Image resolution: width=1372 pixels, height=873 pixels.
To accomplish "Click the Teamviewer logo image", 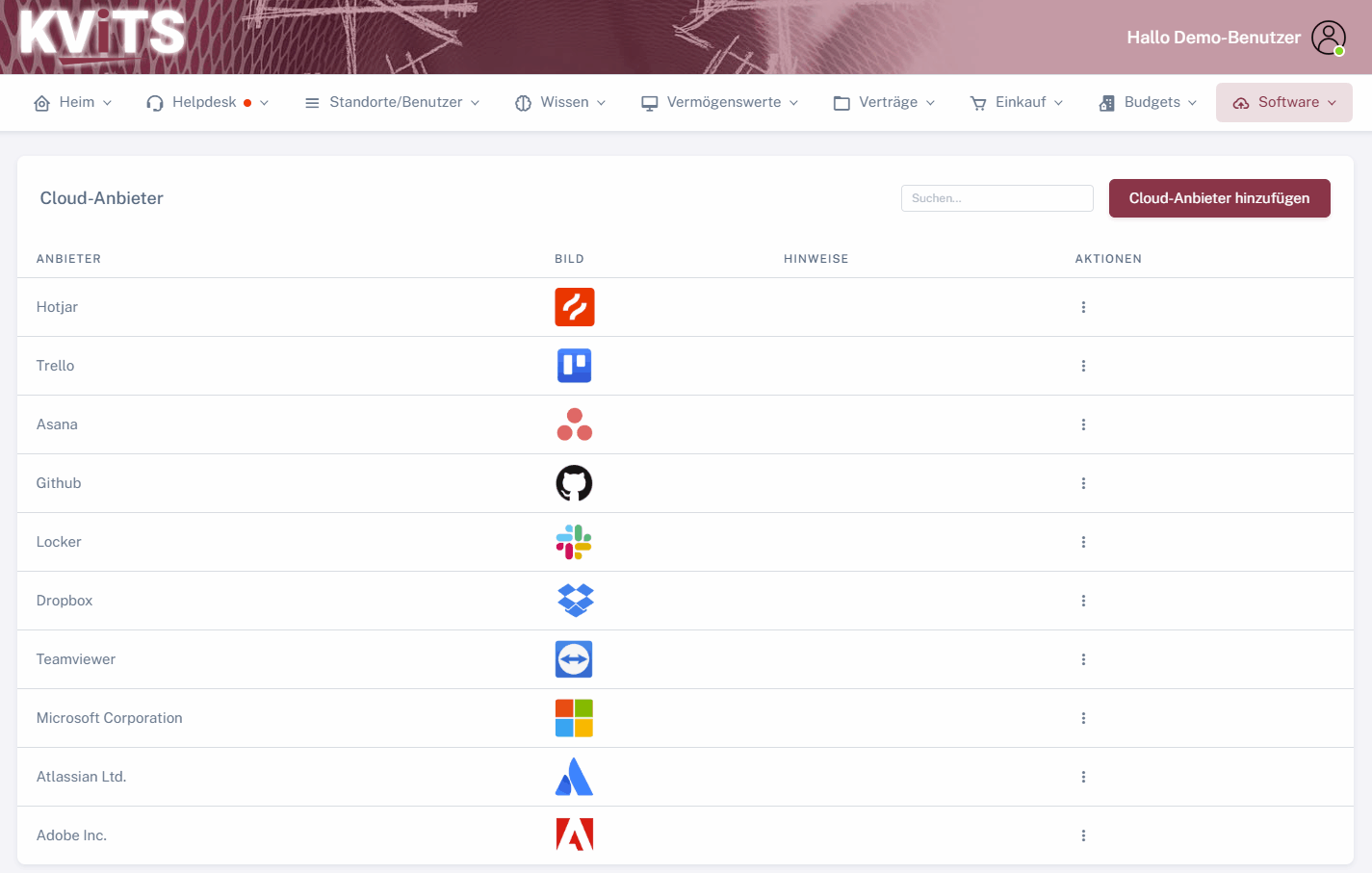I will pyautogui.click(x=575, y=659).
